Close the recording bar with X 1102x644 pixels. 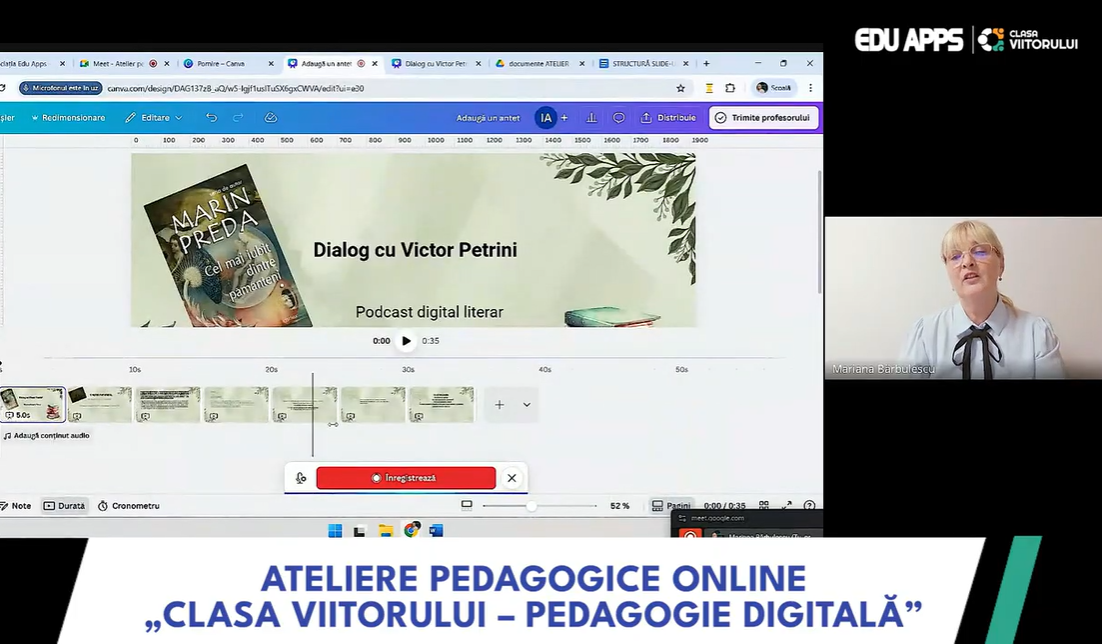[512, 478]
